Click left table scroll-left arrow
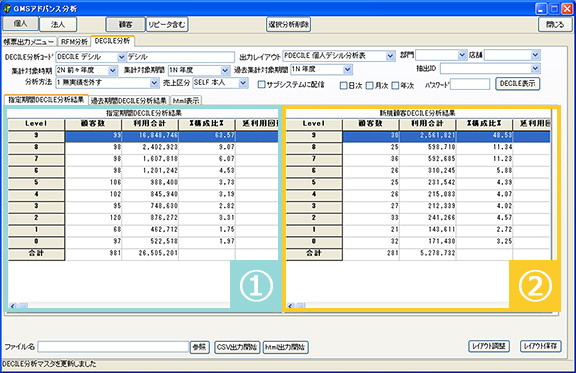Viewport: 576px width, 373px height. coord(13,306)
